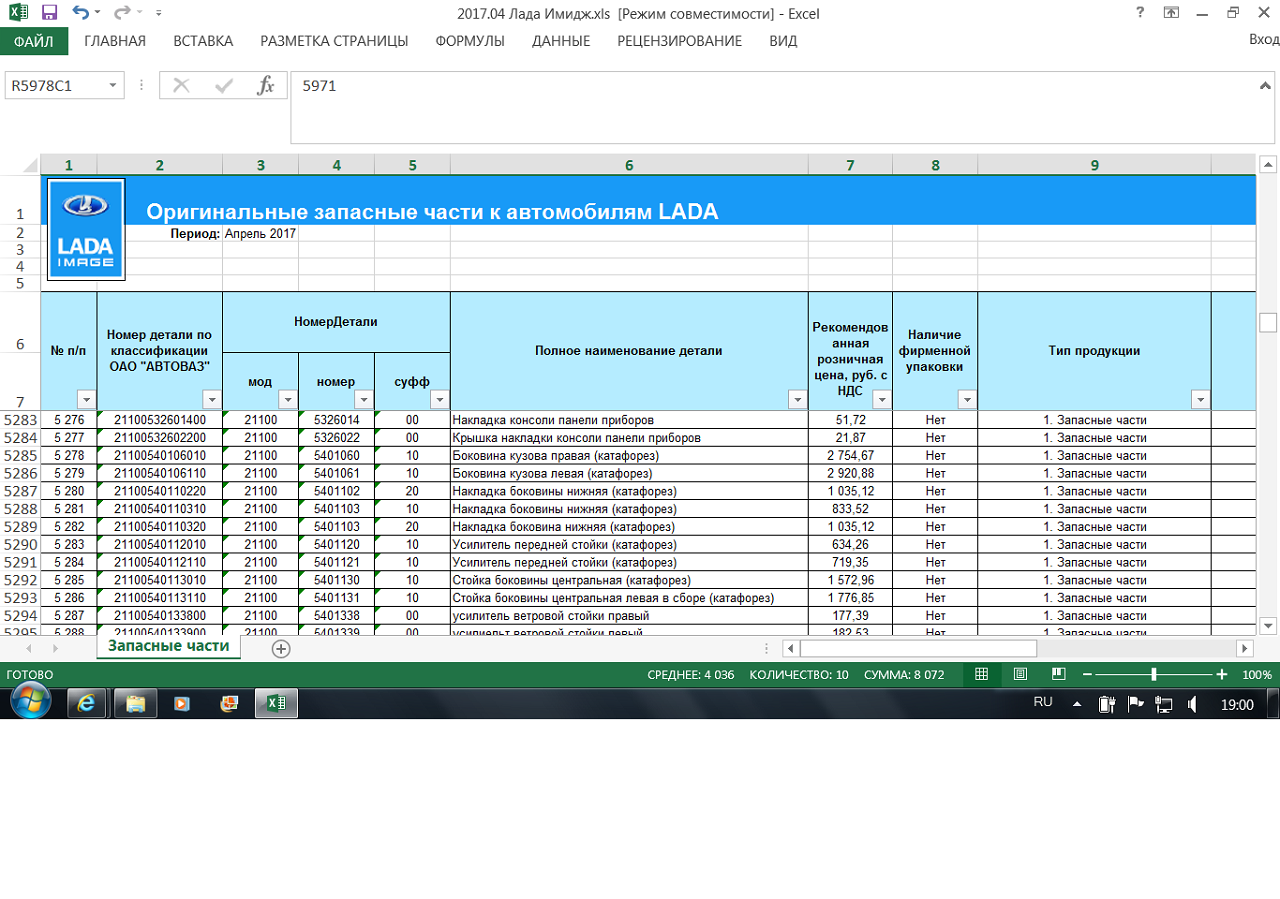
Task: Open the ФАЙЛ tab
Action: click(34, 41)
